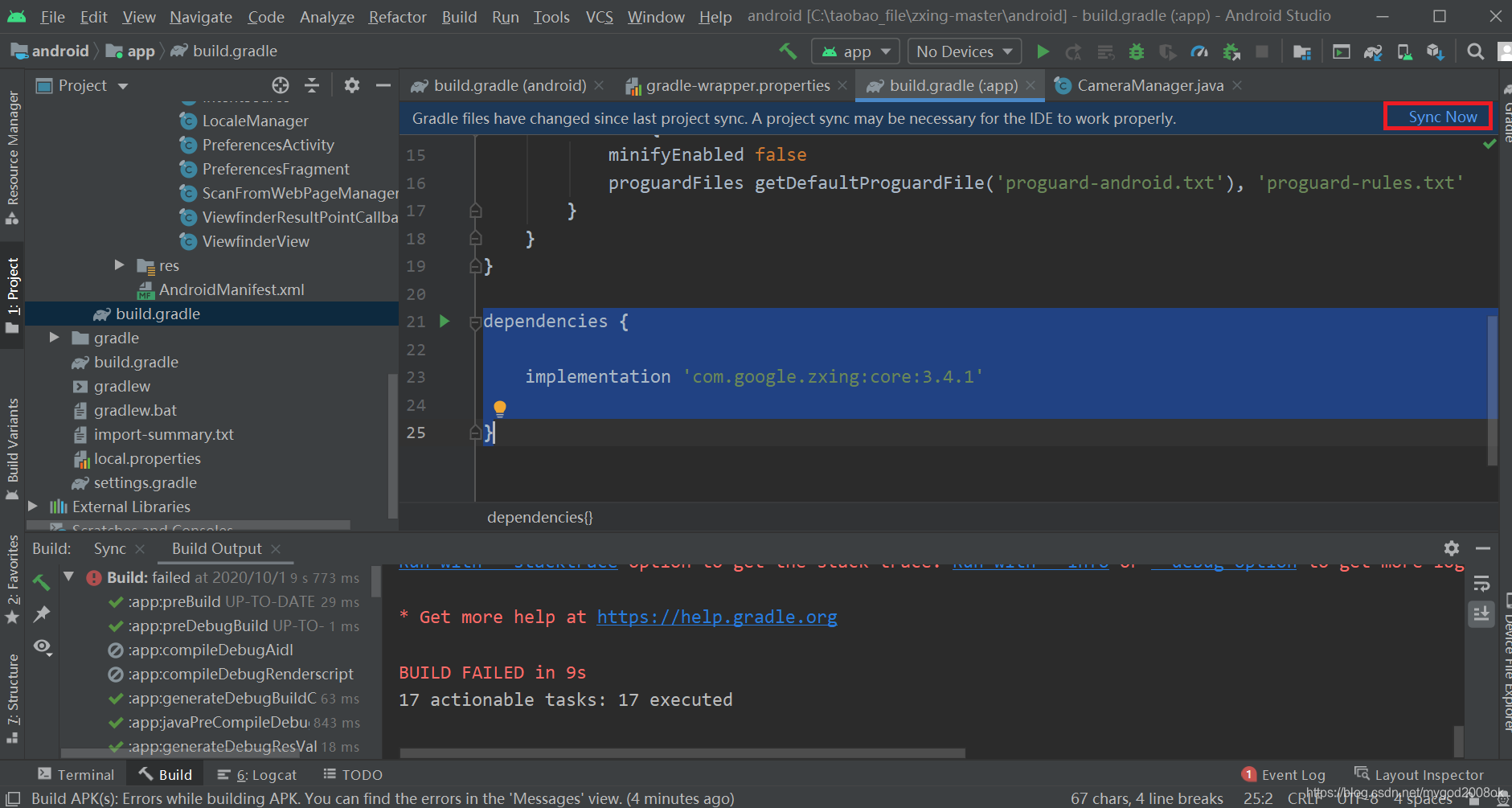Open the Refactor menu
Screen dimensions: 1512x808
click(396, 16)
